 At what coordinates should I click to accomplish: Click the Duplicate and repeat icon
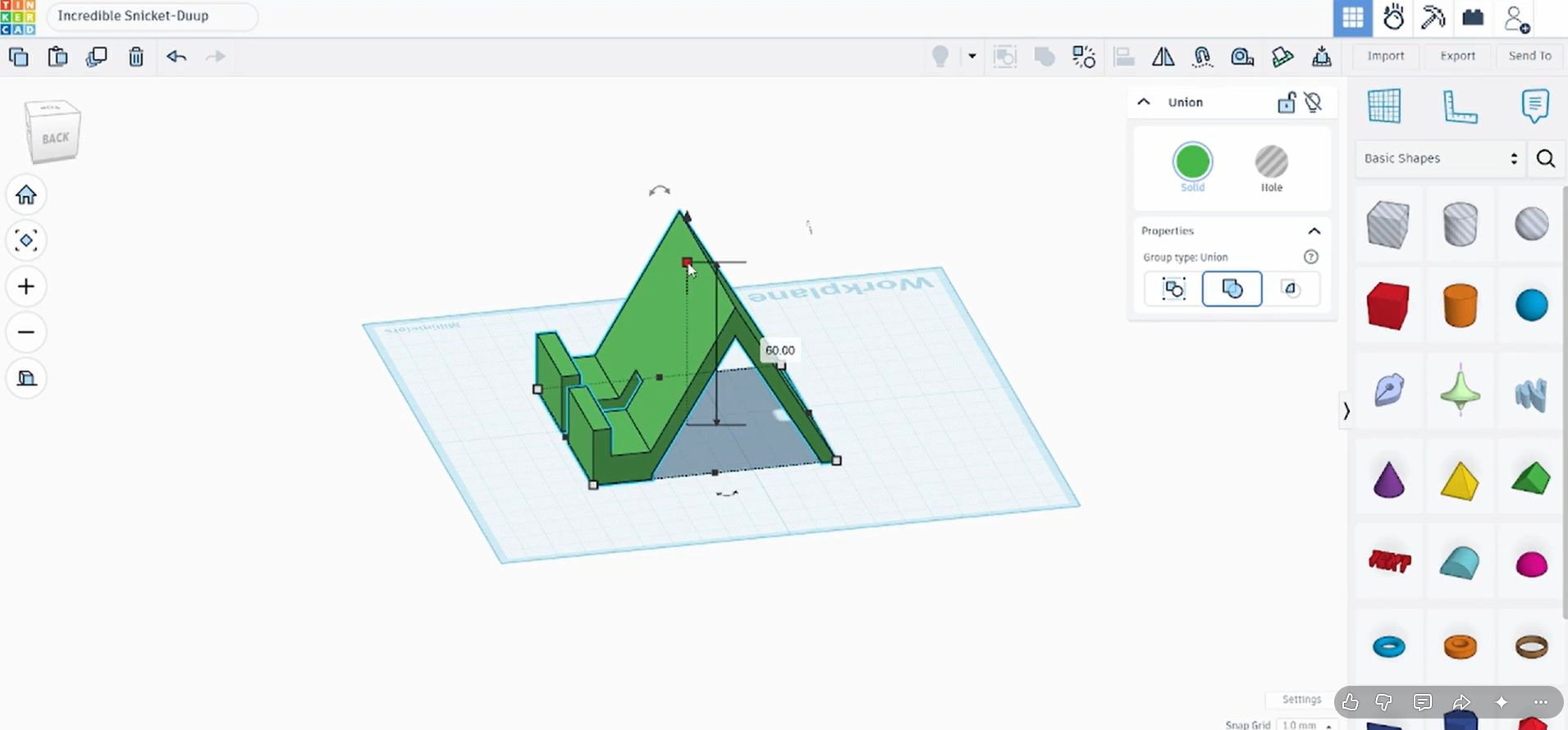point(97,57)
